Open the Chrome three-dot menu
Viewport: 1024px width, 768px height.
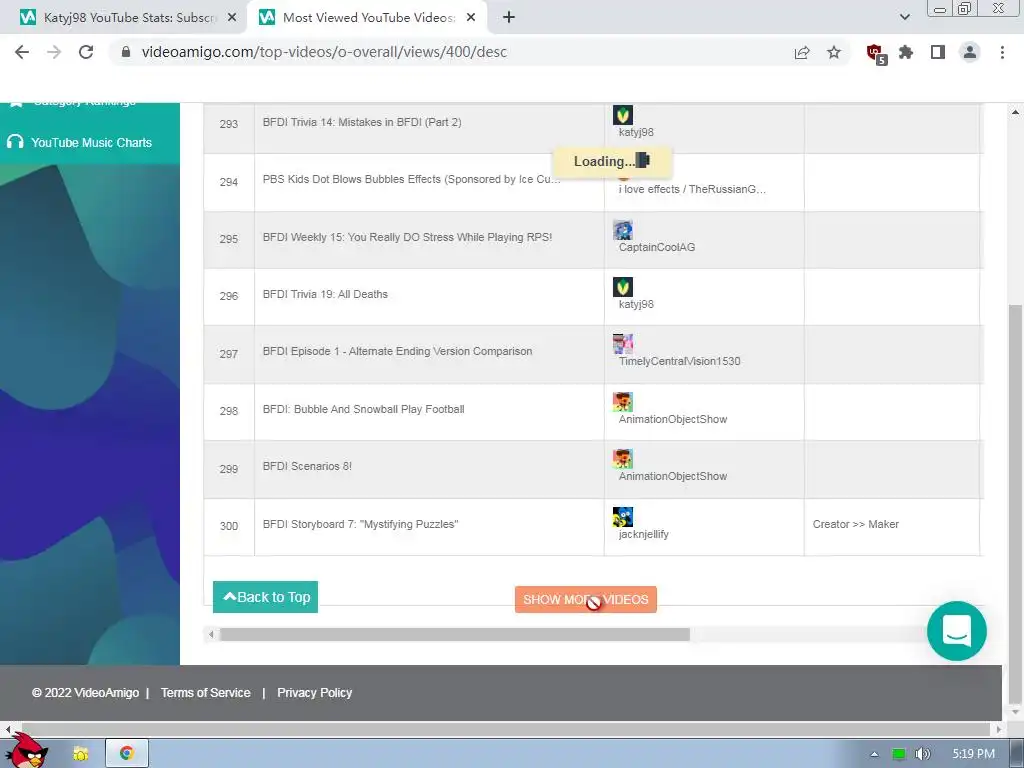point(1002,52)
